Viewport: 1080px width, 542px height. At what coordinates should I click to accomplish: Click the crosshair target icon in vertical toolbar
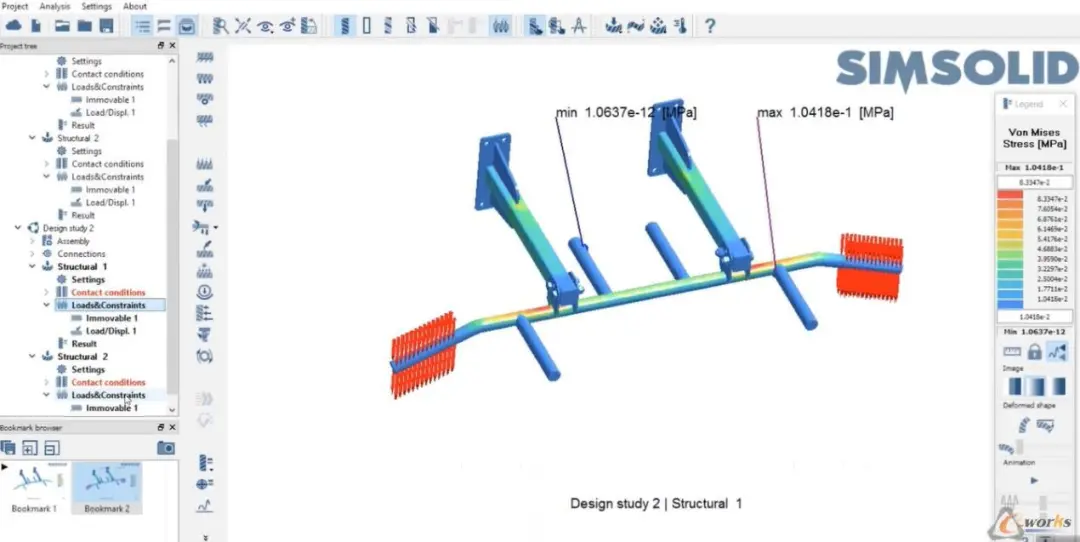(x=204, y=484)
